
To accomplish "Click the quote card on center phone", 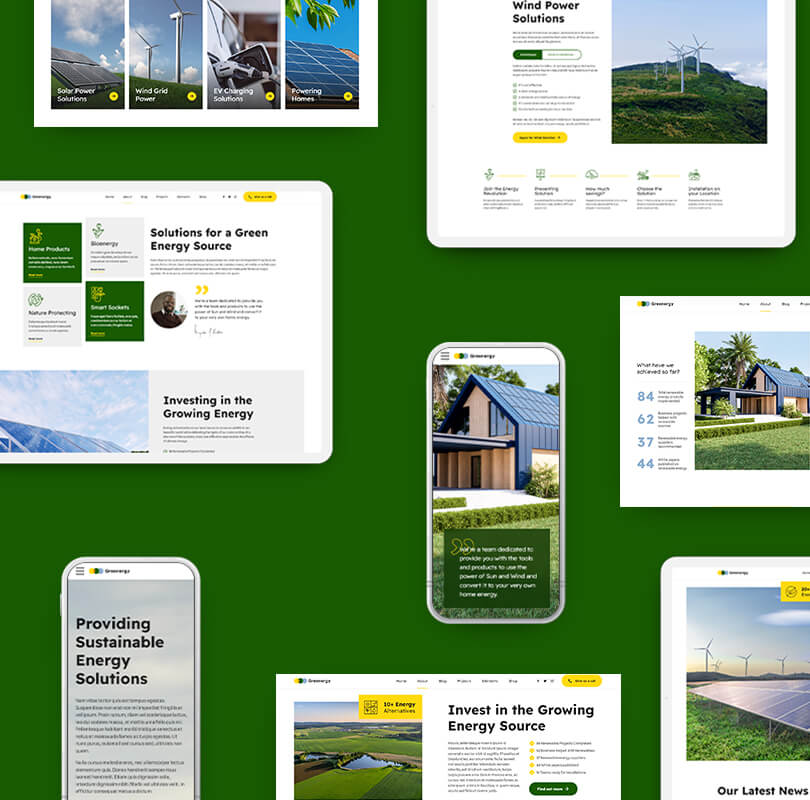I will 496,568.
